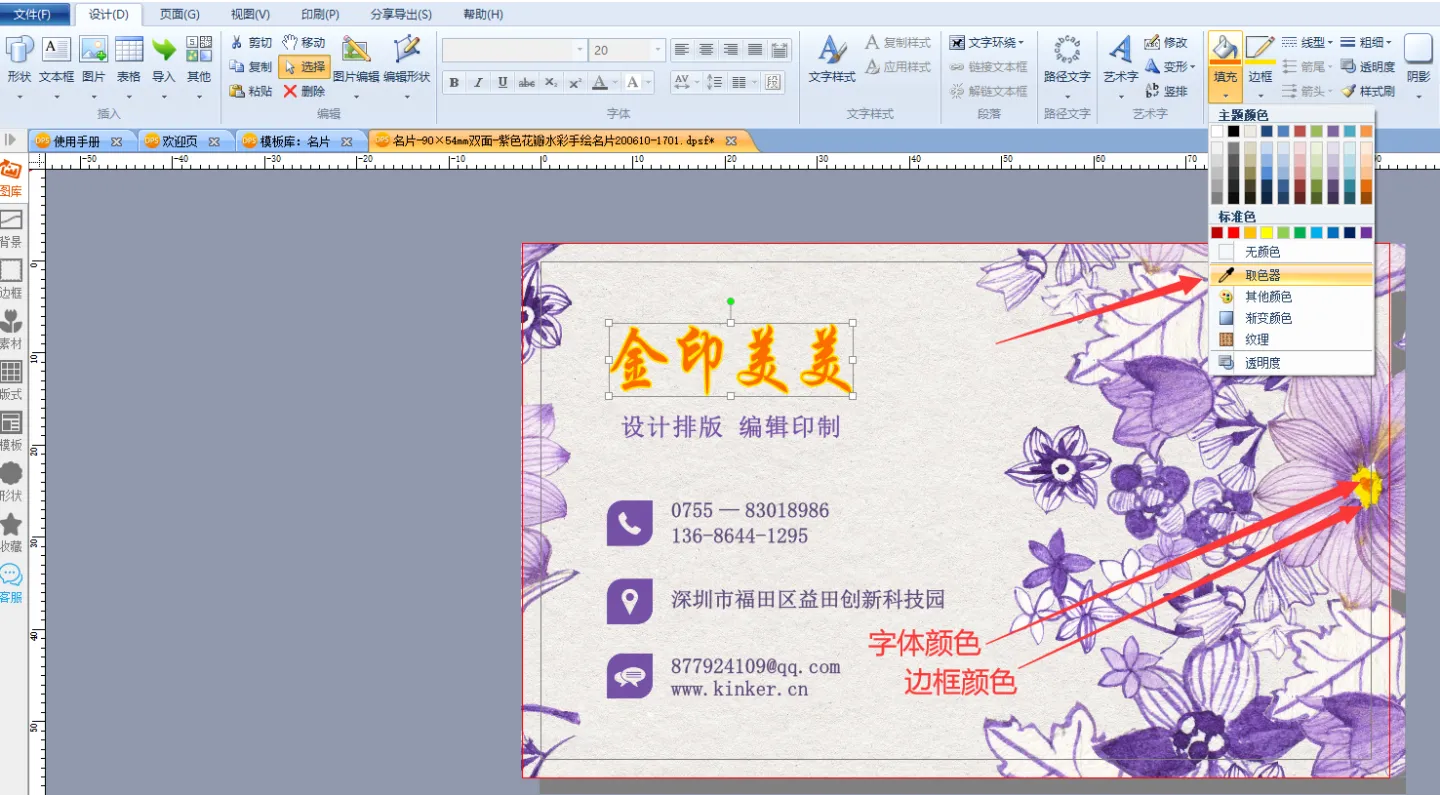Click the 文字样式 text style icon
The width and height of the screenshot is (1440, 795).
(832, 50)
